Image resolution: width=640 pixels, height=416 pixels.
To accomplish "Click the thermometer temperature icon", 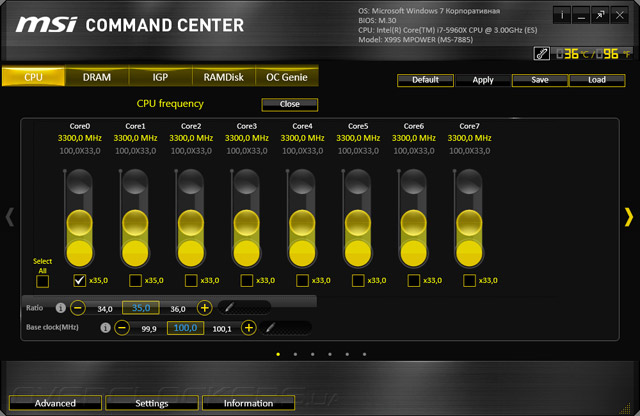I will [x=542, y=53].
